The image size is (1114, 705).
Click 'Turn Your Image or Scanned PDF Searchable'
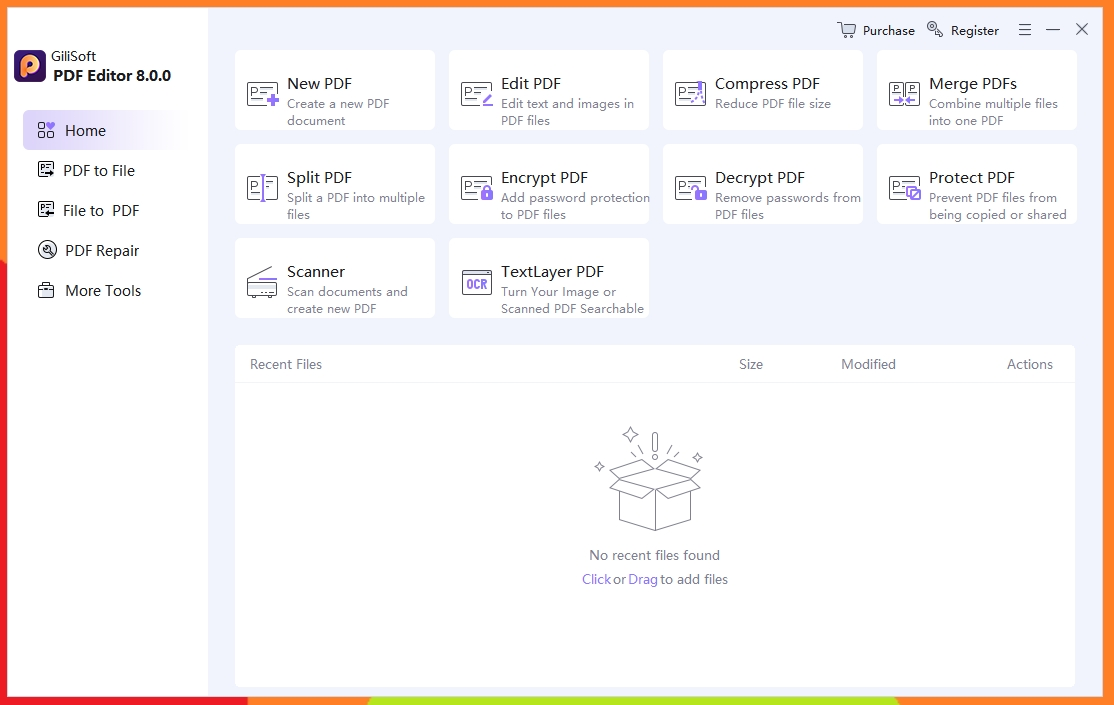[572, 300]
